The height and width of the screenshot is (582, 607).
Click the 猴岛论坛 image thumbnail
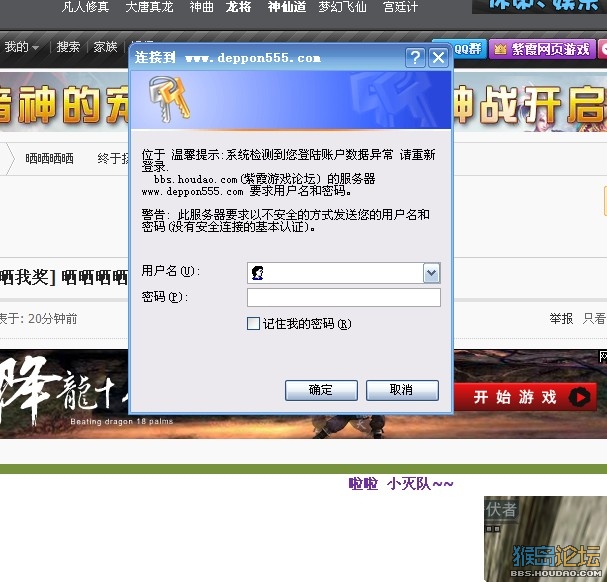pos(545,539)
